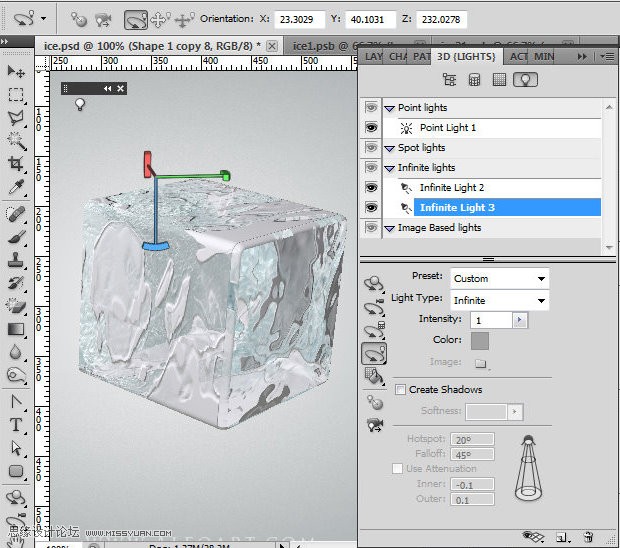Enable the Create Shadows checkbox
This screenshot has height=548, width=620.
click(400, 389)
